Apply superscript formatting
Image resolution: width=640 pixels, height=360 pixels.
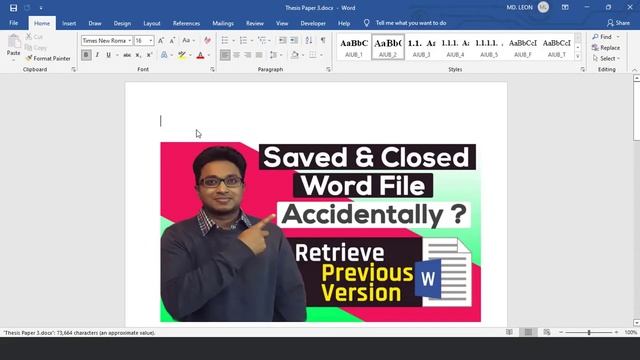tap(149, 55)
